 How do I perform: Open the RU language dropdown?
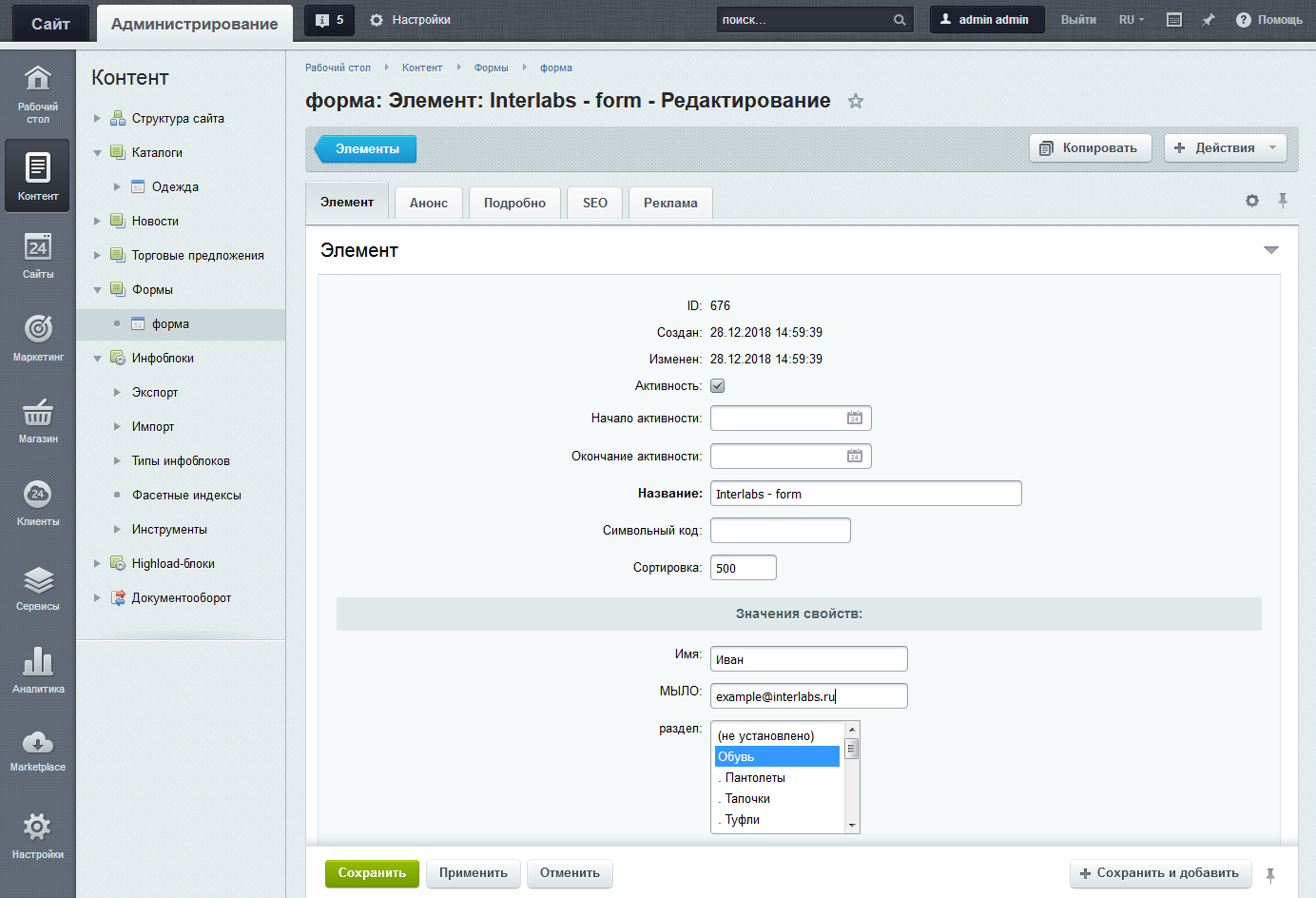click(x=1132, y=20)
